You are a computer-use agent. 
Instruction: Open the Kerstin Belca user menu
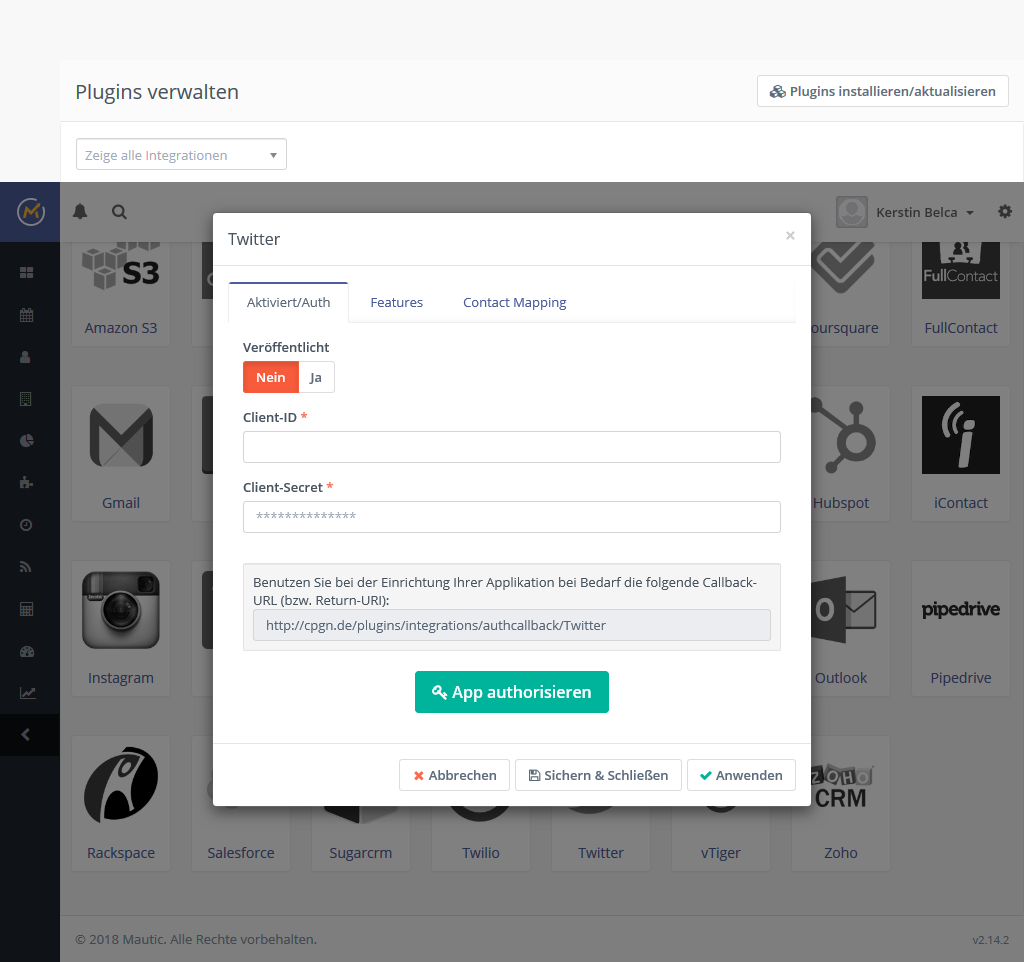click(x=924, y=212)
